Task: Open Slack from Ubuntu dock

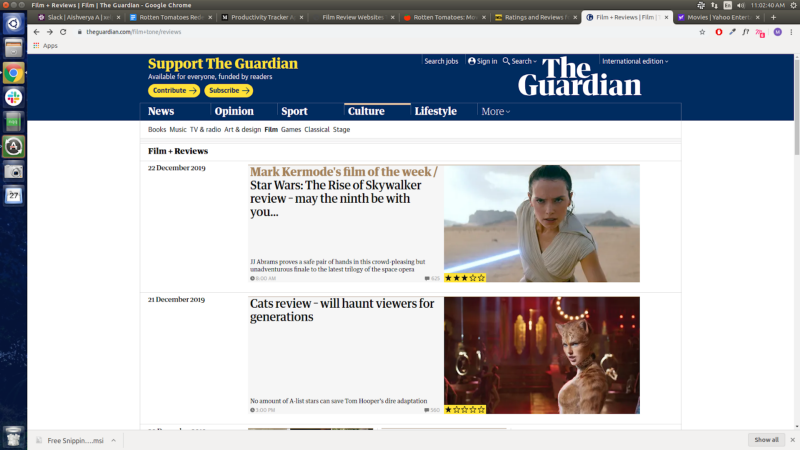Action: coord(13,97)
